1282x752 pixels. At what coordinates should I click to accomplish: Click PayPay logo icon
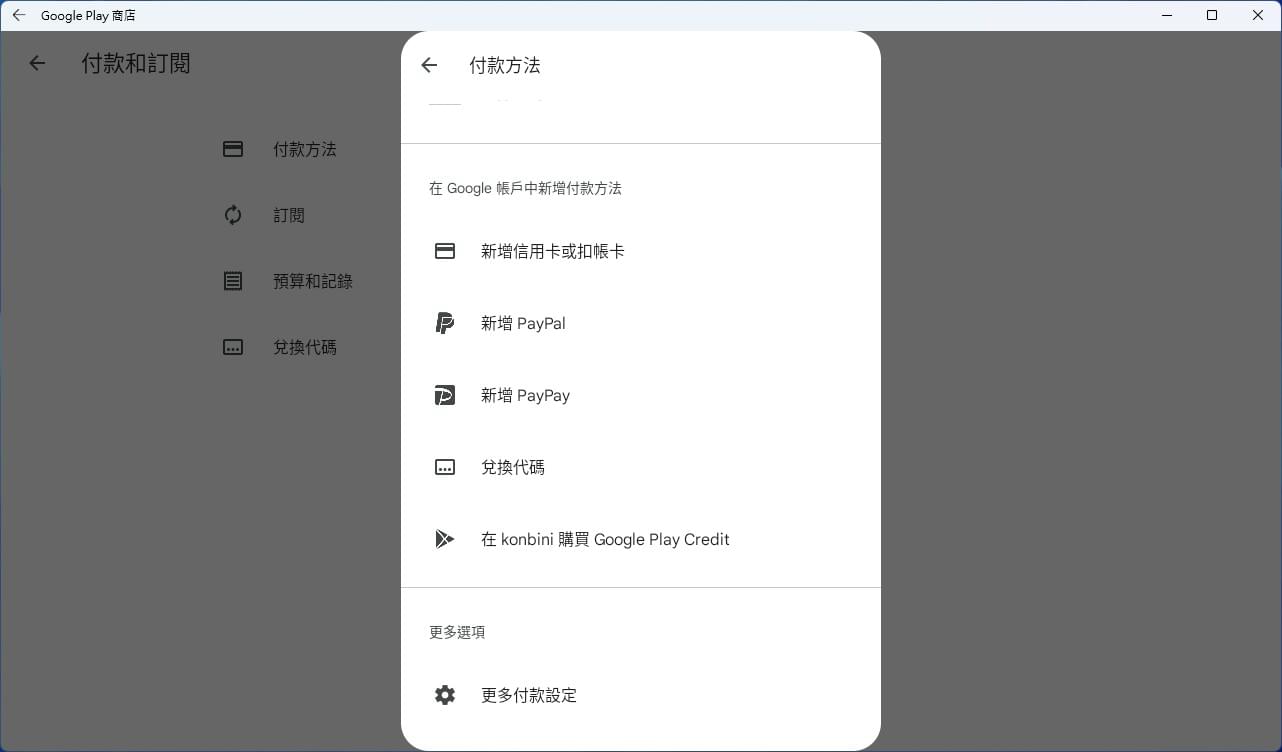tap(445, 395)
